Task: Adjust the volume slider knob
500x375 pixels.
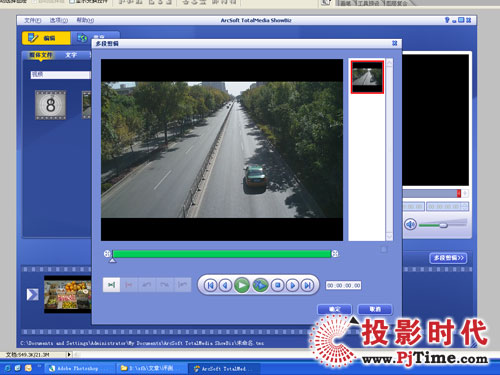Action: [x=443, y=225]
